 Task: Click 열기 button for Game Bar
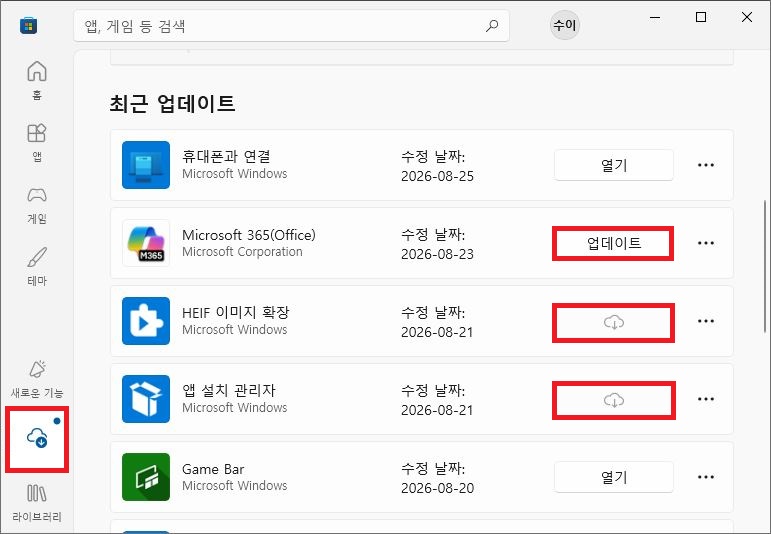tap(614, 477)
